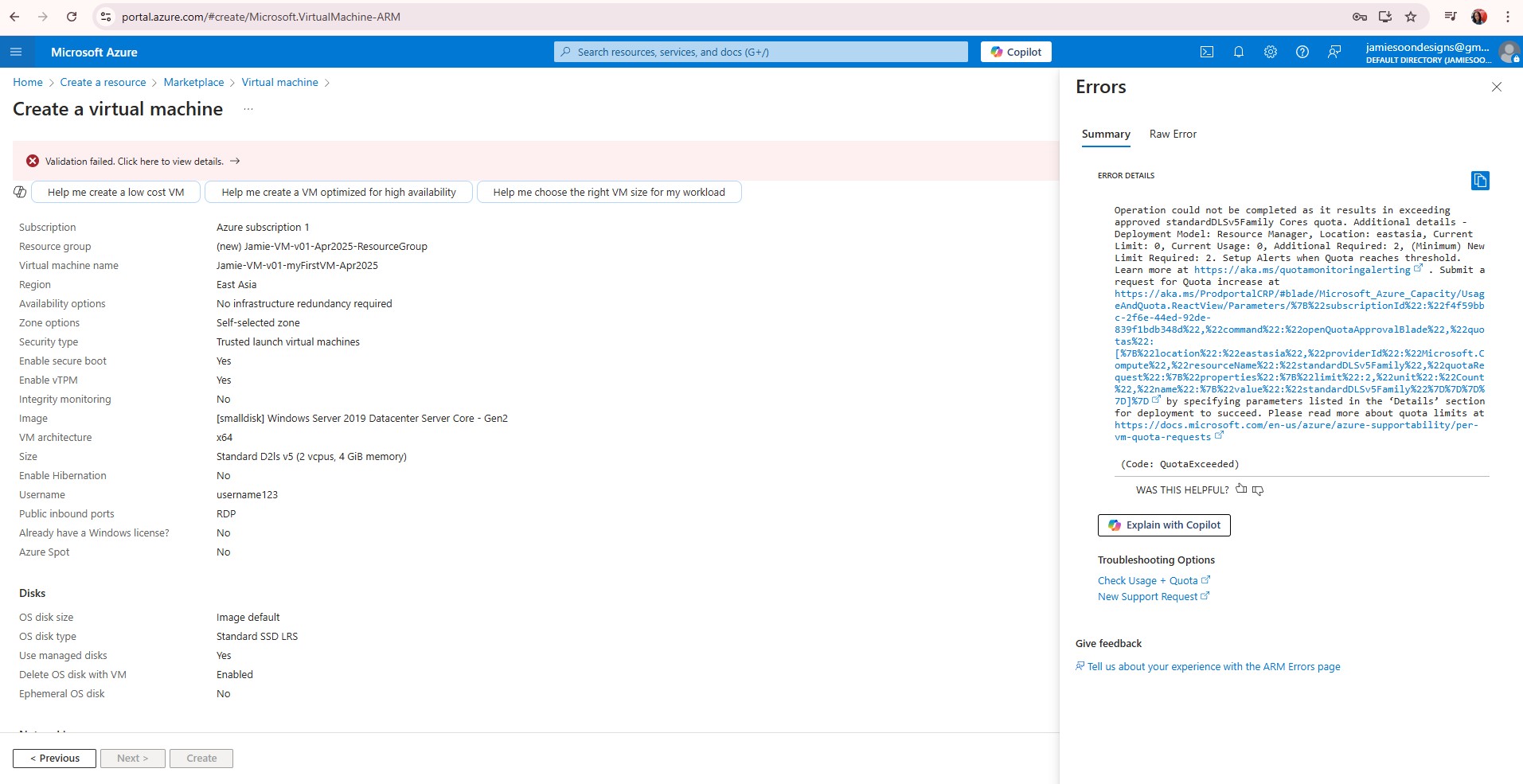
Task: Open Cloud Shell from the Azure header
Action: tap(1207, 52)
